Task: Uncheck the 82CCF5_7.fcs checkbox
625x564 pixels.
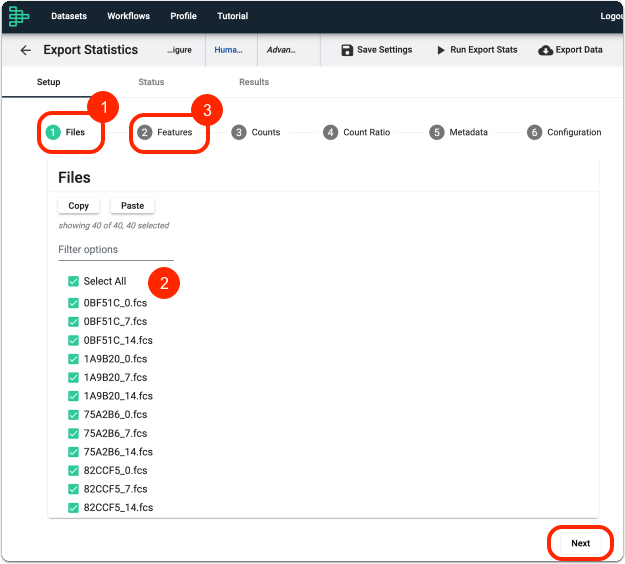Action: [x=73, y=489]
